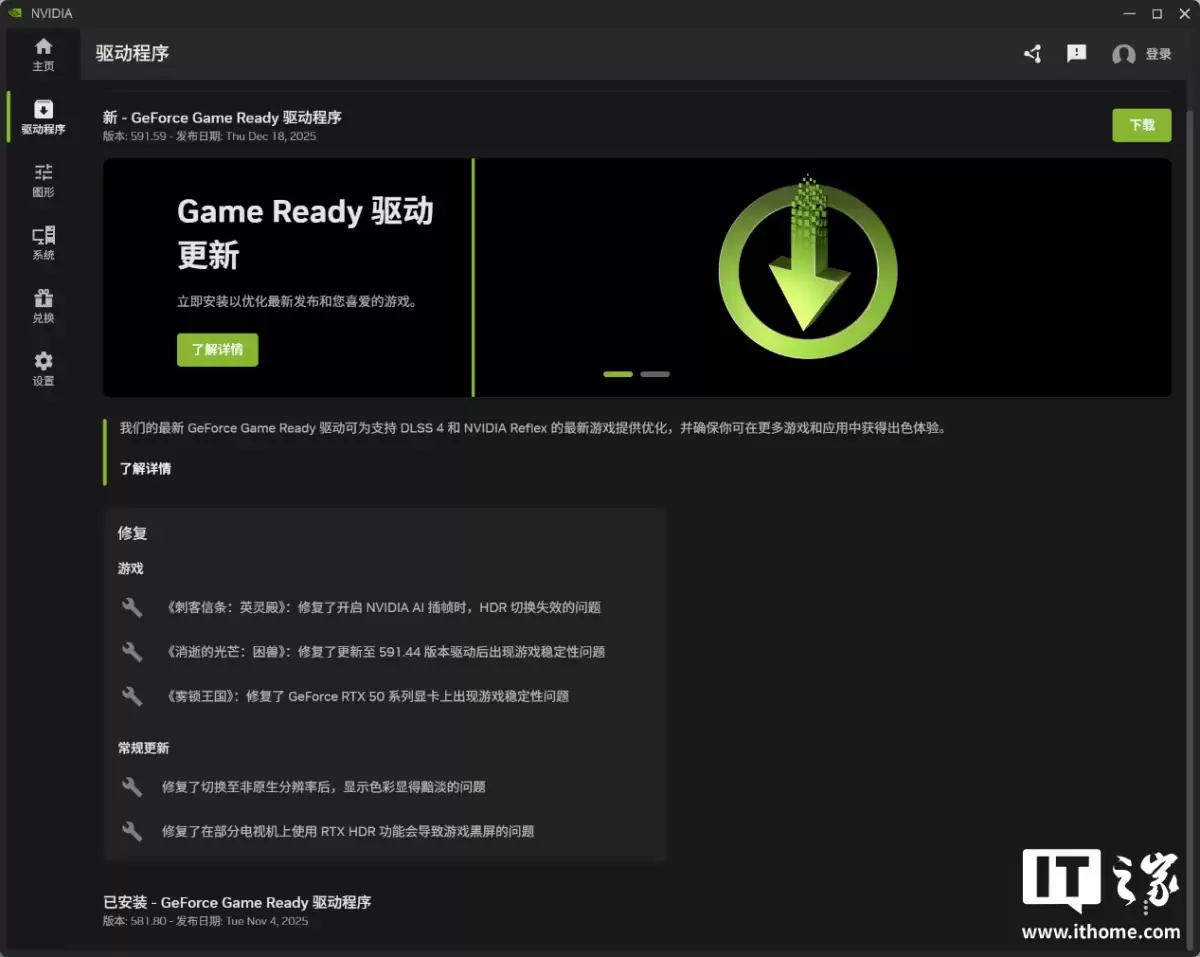Viewport: 1200px width, 957px height.
Task: Click the user profile avatar icon
Action: tap(1122, 55)
